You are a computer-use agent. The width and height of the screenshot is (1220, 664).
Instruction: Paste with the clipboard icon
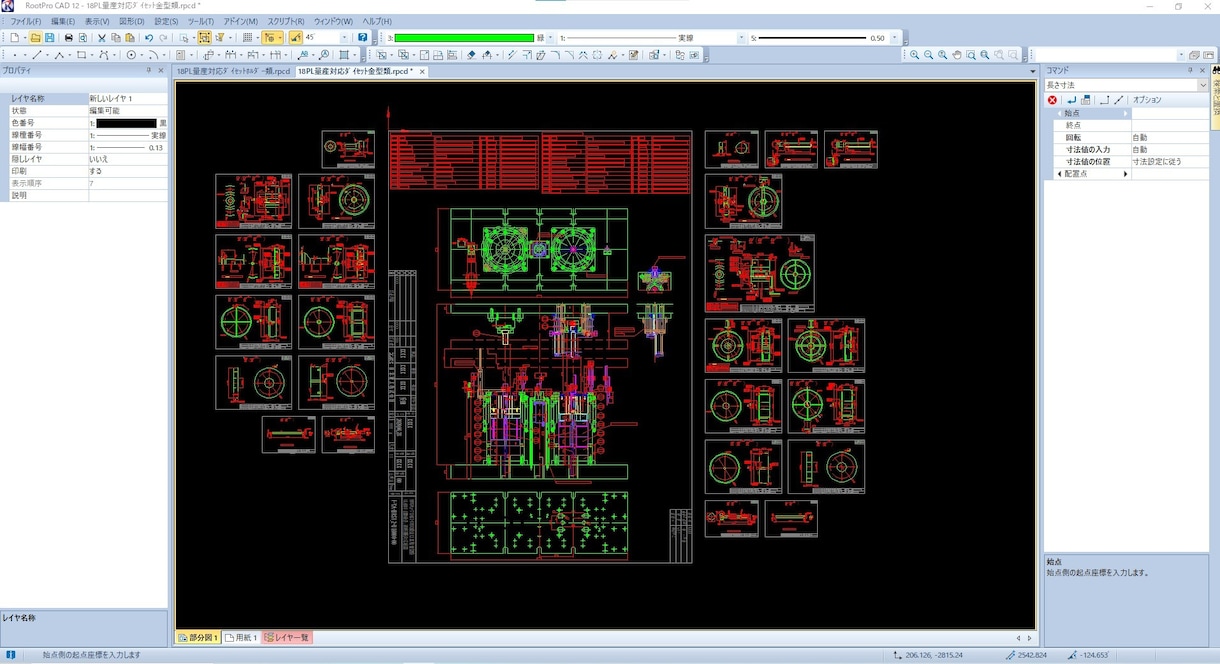(x=130, y=37)
